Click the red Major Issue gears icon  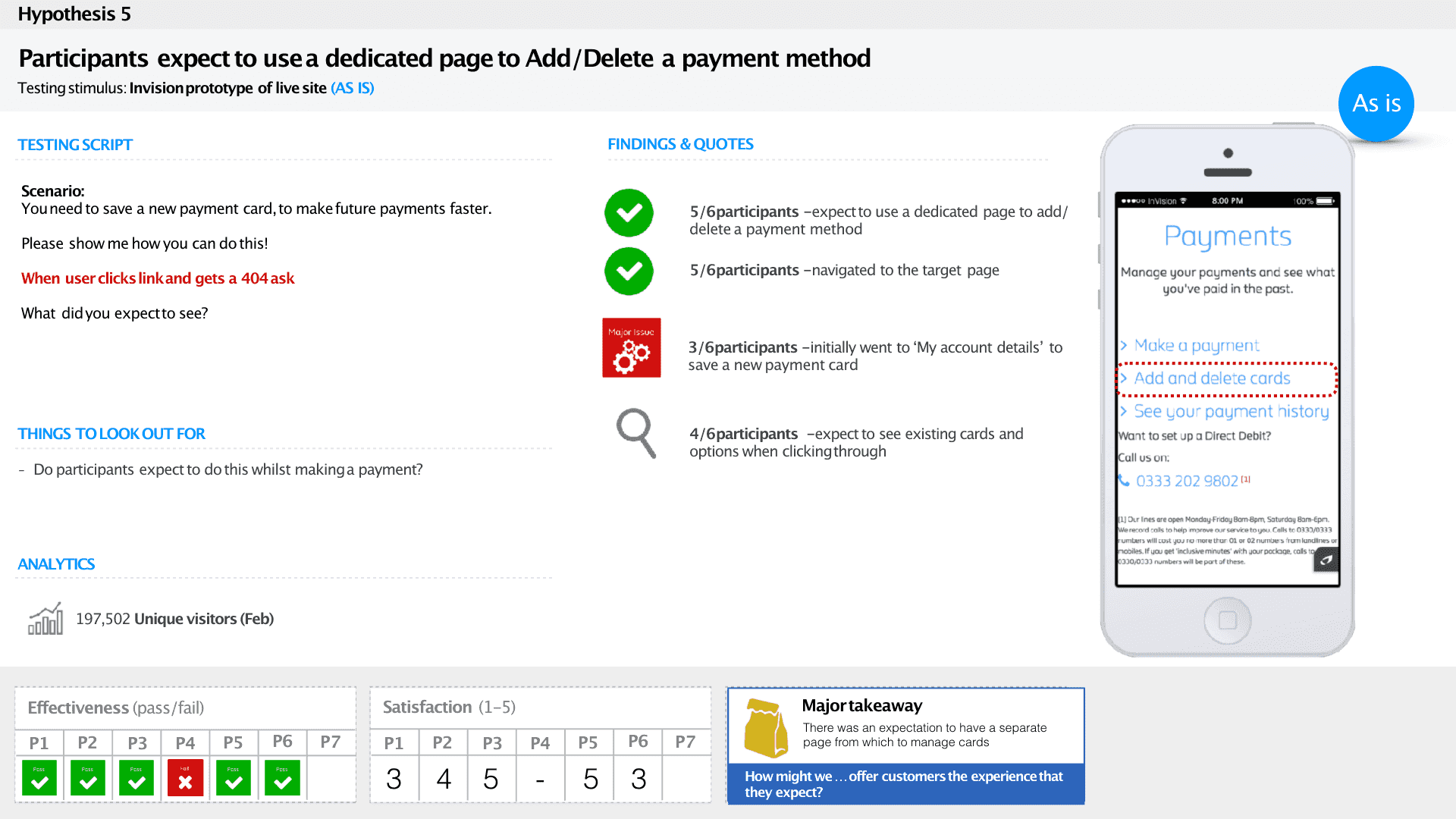coord(631,348)
